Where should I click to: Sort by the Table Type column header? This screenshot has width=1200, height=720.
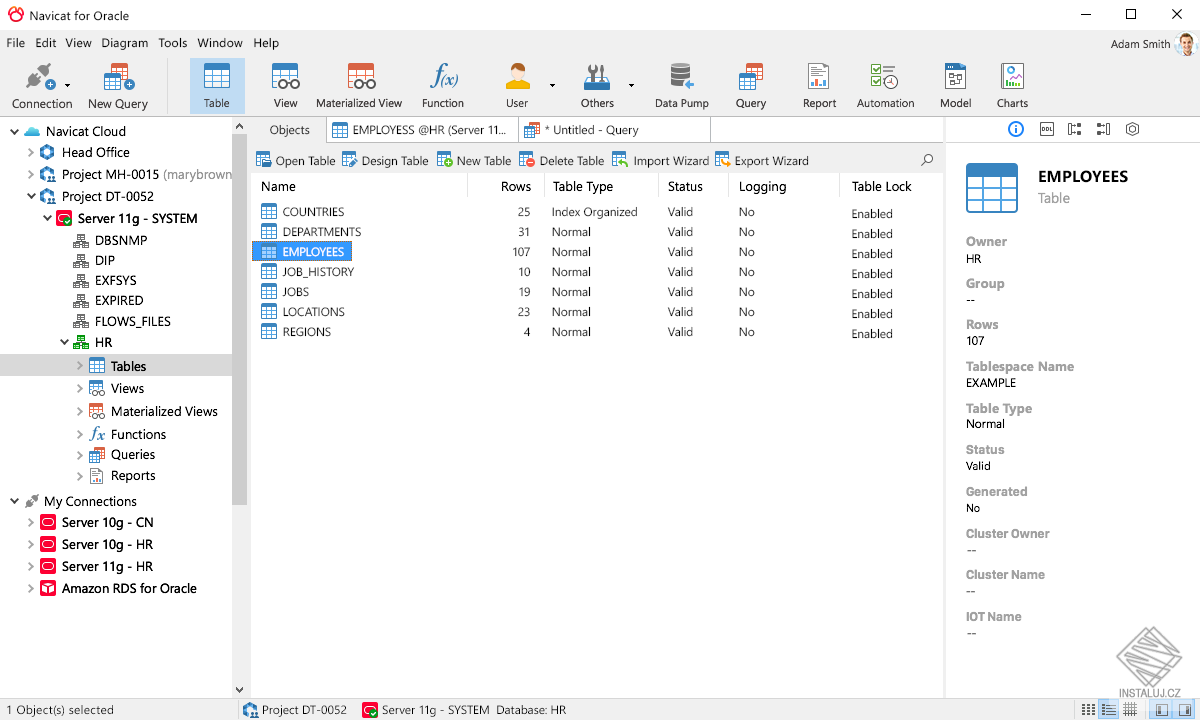pyautogui.click(x=601, y=186)
